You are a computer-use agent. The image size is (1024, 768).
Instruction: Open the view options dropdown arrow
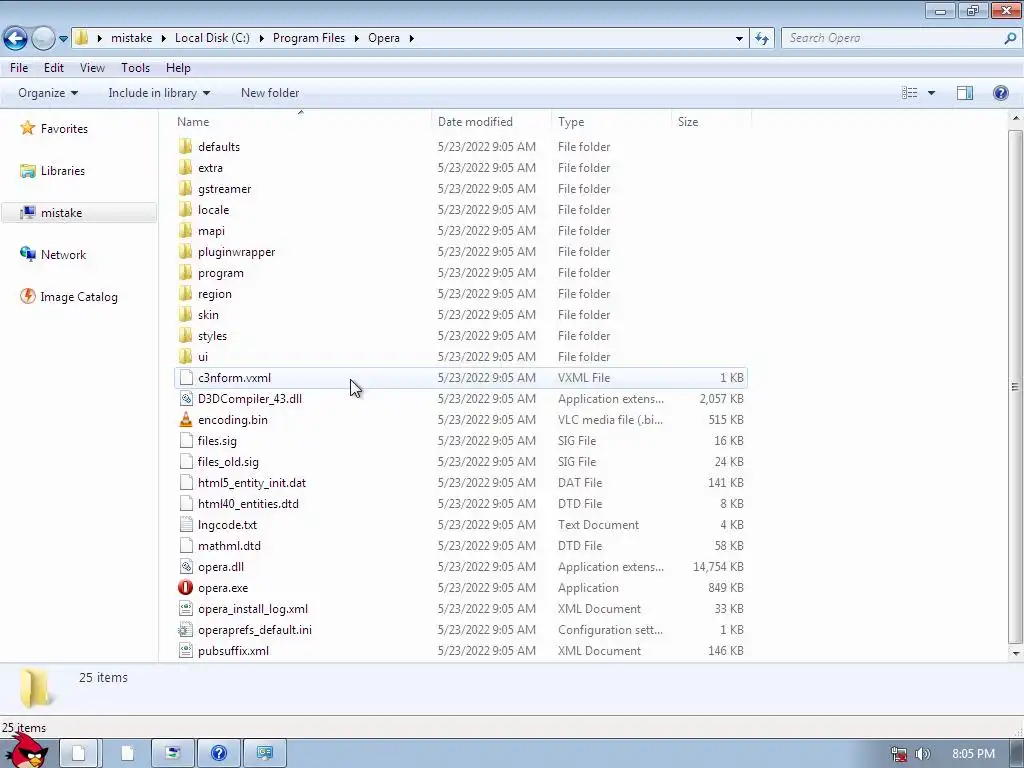[931, 93]
